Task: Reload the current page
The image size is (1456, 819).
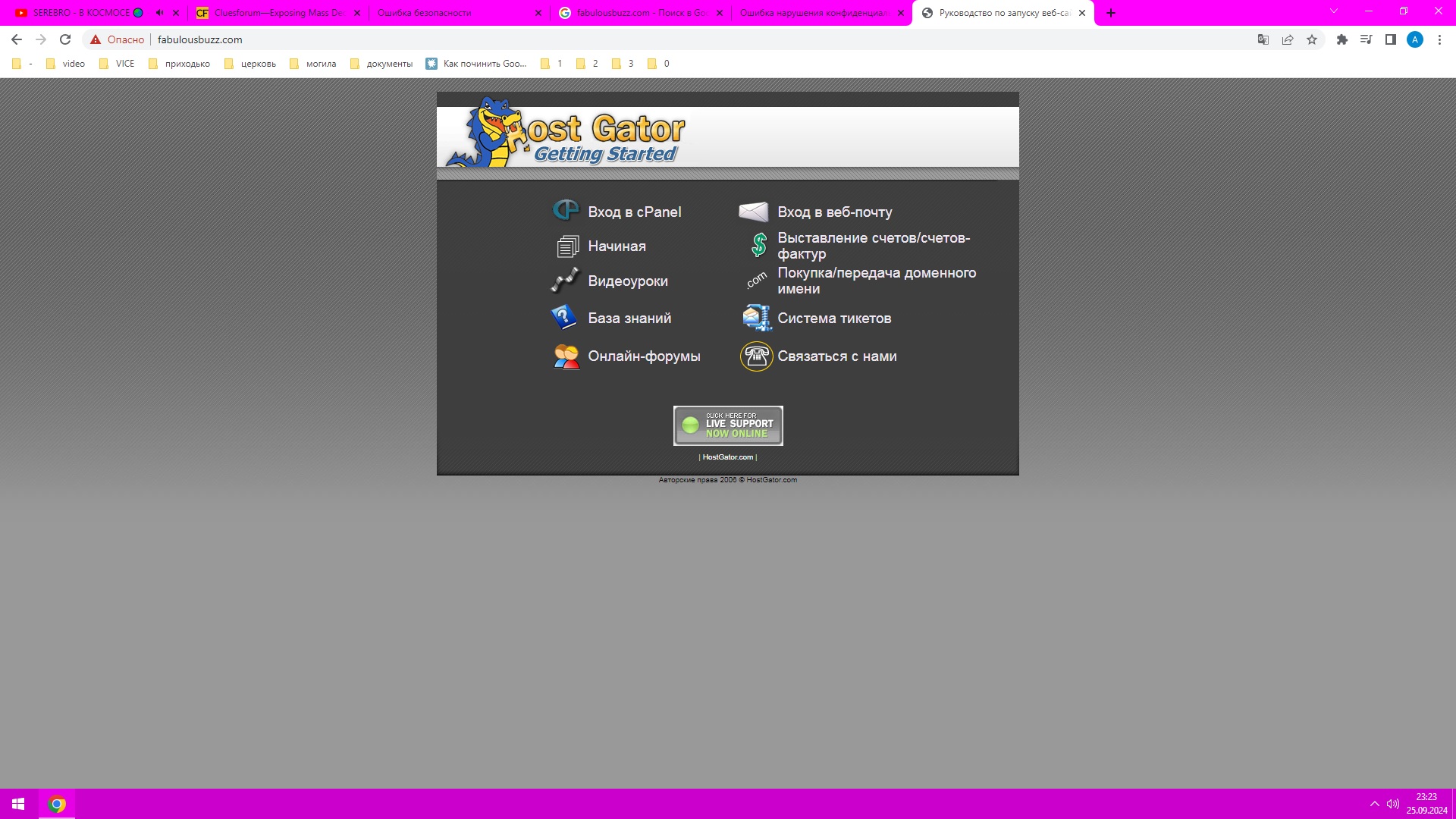Action: pyautogui.click(x=65, y=39)
